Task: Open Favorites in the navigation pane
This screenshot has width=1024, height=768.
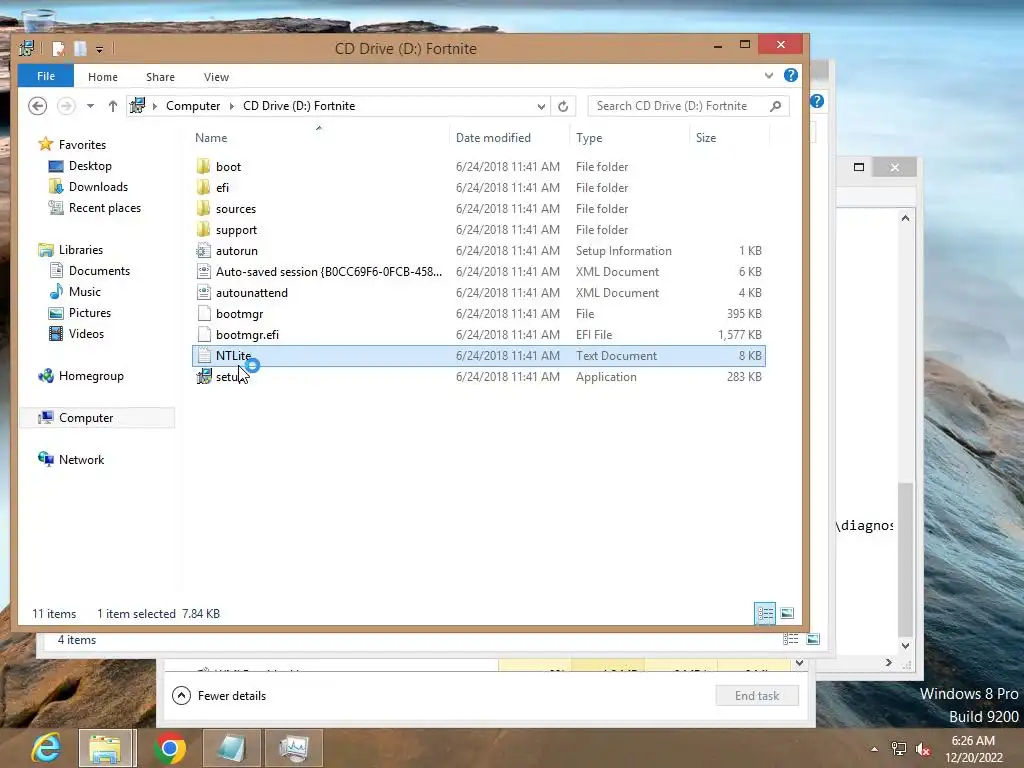Action: coord(82,144)
